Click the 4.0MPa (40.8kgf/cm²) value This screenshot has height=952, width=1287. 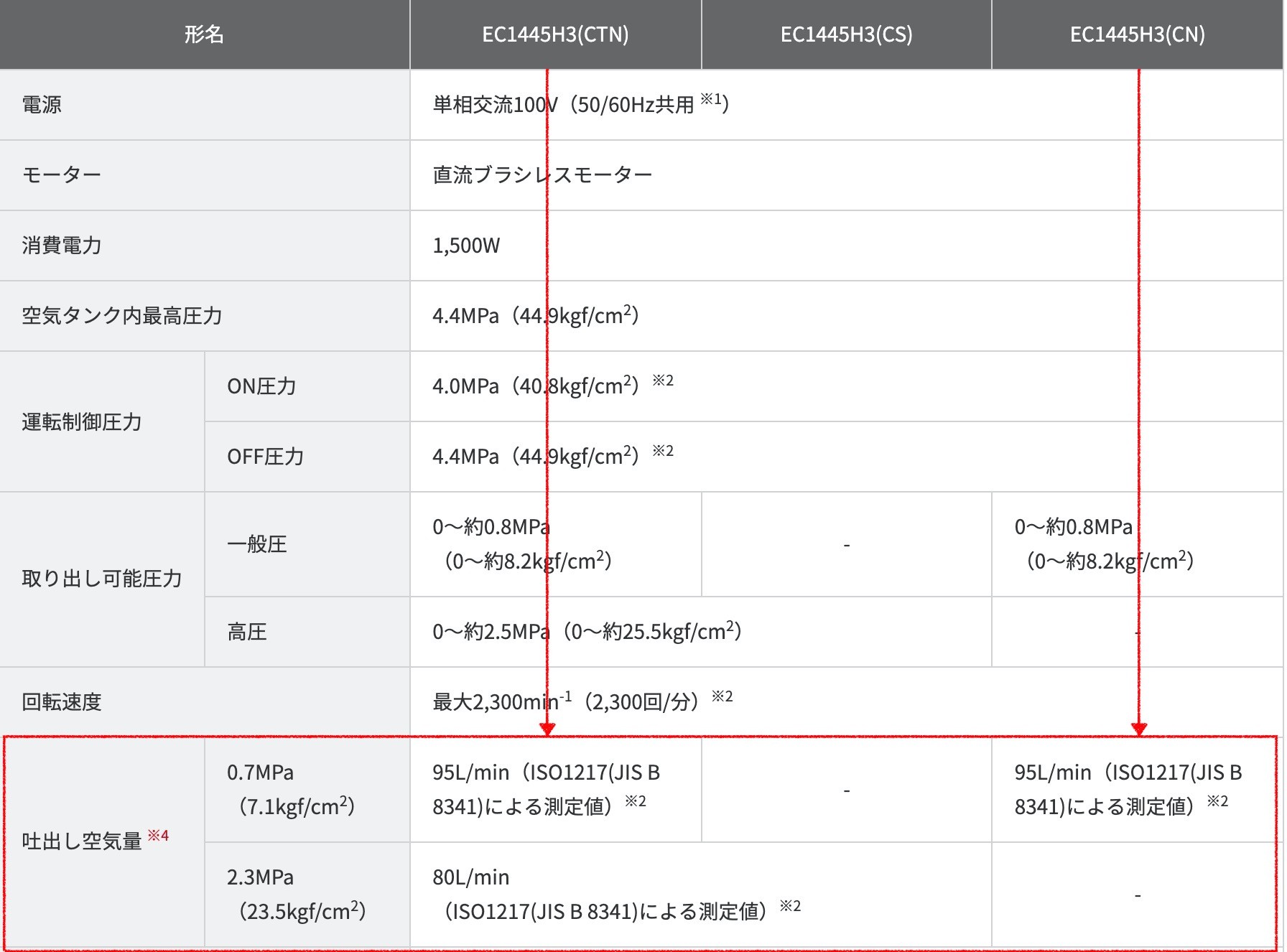pyautogui.click(x=536, y=386)
